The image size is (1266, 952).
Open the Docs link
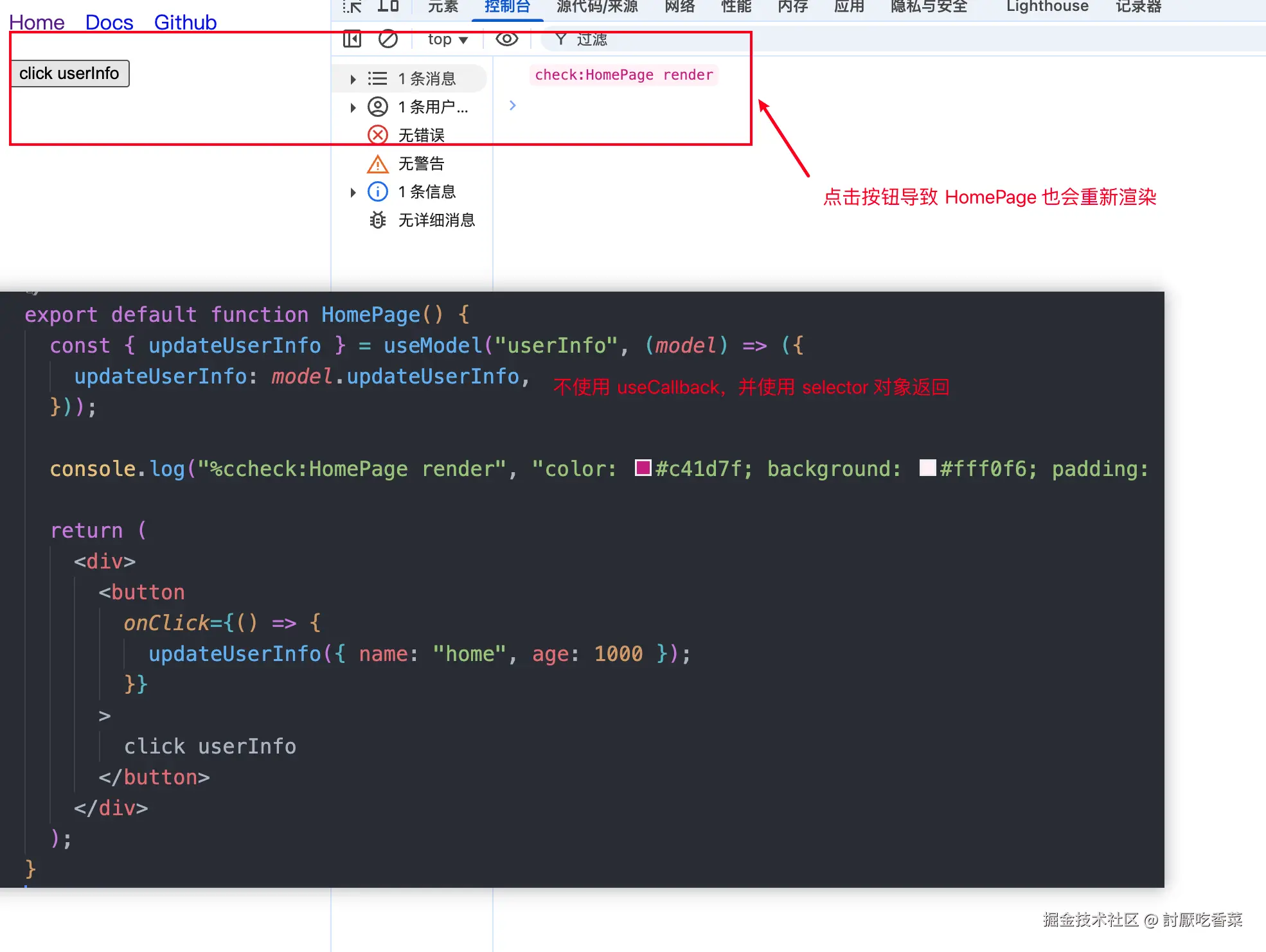[109, 22]
